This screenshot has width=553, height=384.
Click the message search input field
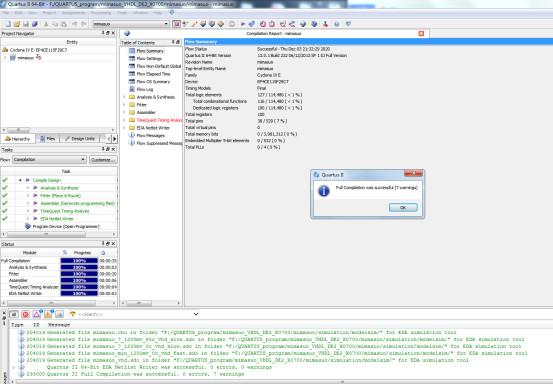pyautogui.click(x=135, y=314)
